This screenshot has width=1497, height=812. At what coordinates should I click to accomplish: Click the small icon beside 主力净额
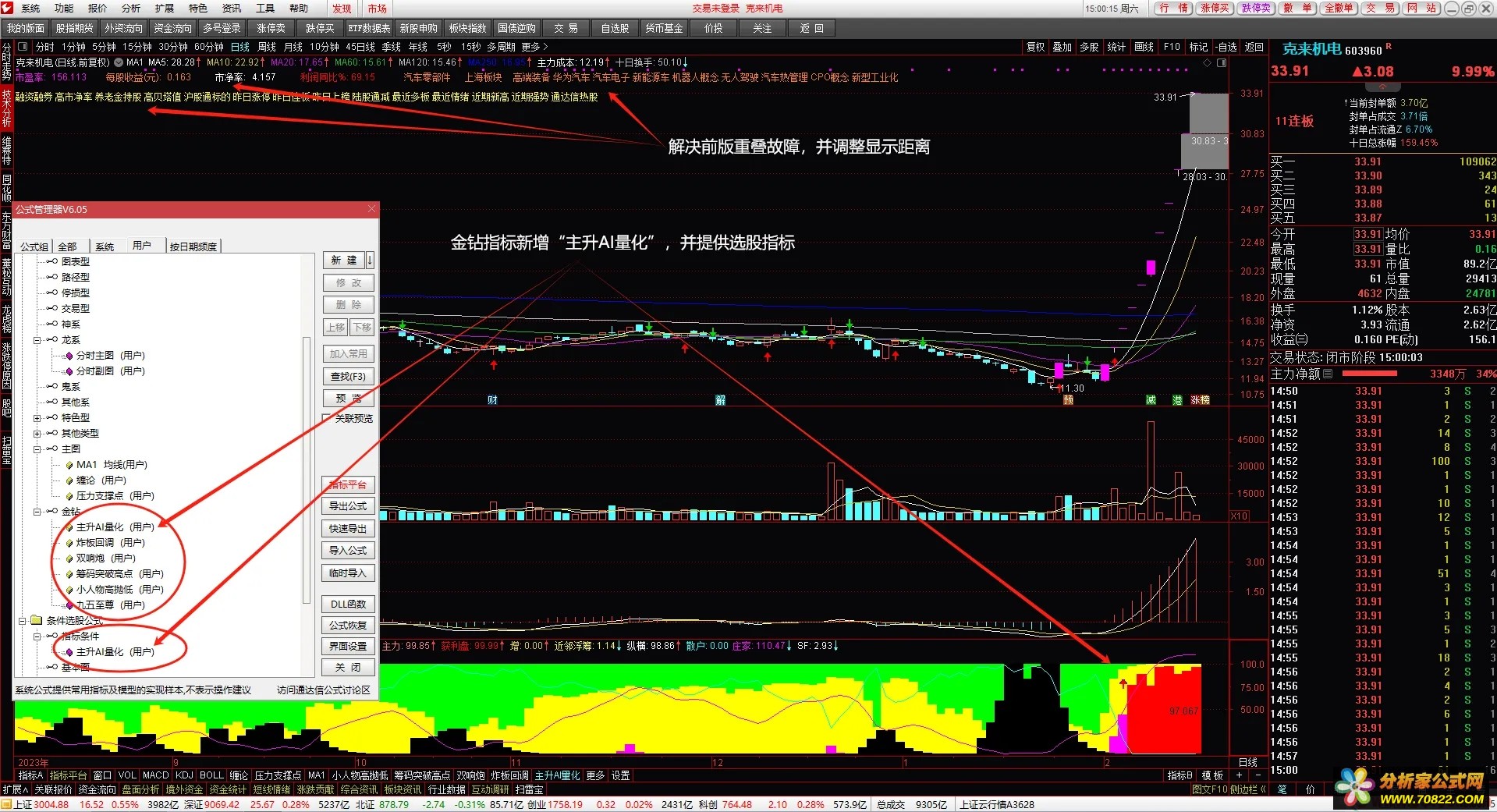pos(1328,374)
